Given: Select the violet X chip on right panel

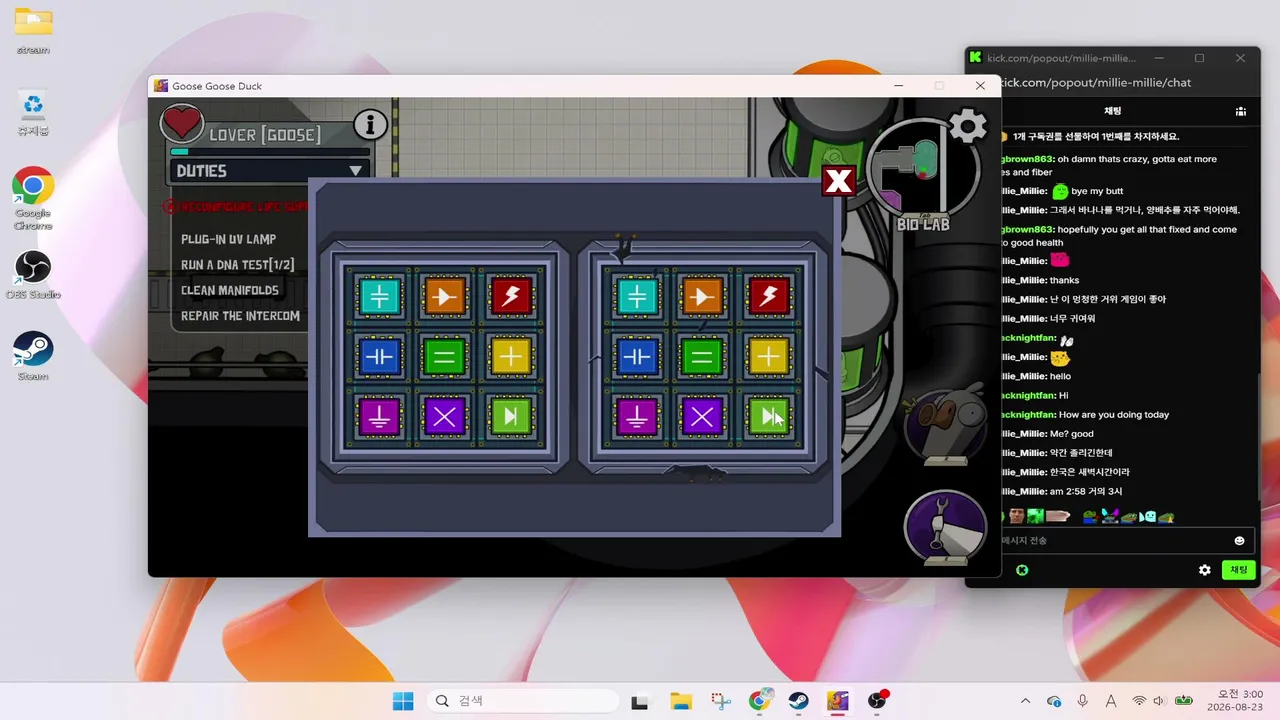Looking at the screenshot, I should point(702,417).
